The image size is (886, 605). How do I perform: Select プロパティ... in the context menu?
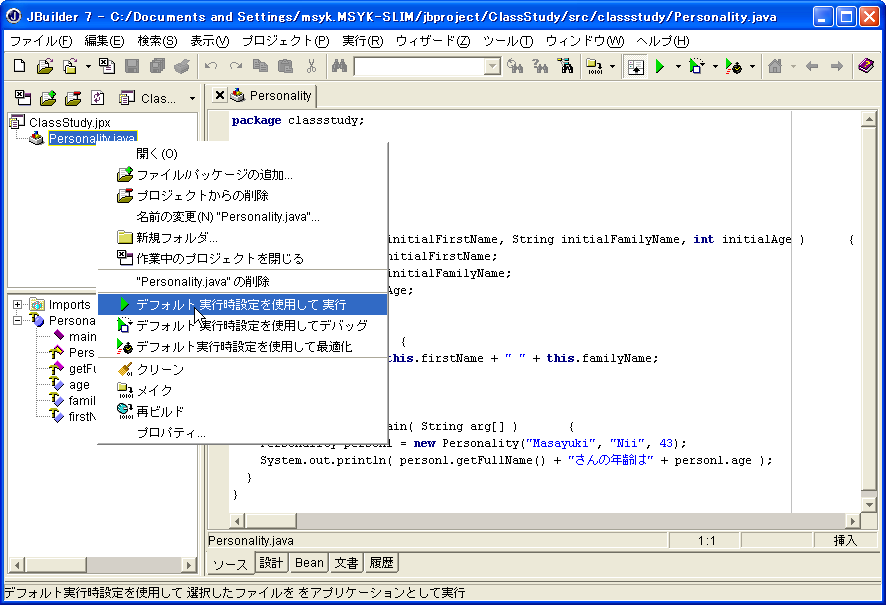click(171, 433)
